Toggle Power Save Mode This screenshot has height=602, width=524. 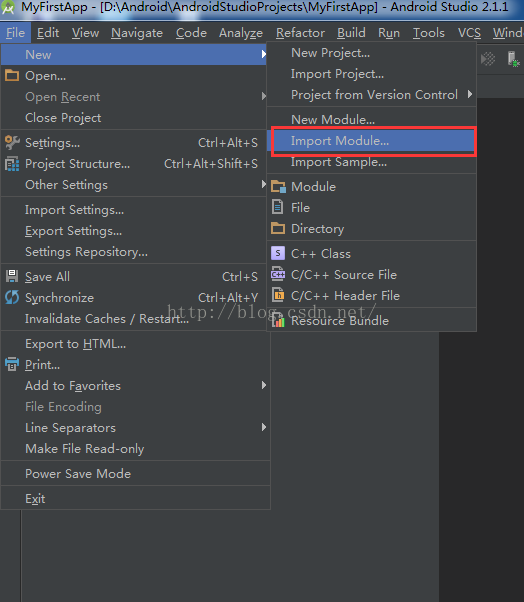[134, 473]
